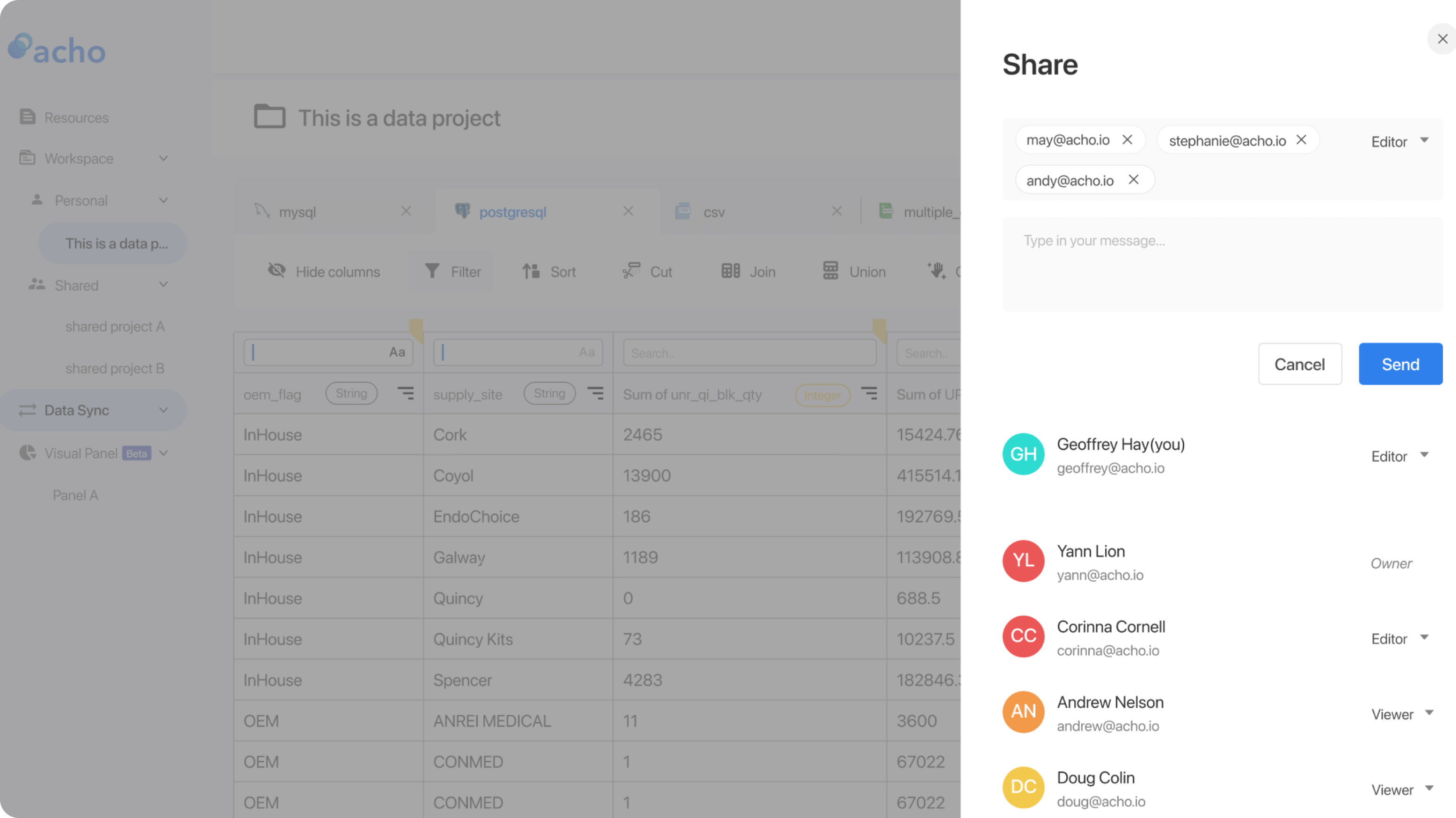This screenshot has width=1456, height=818.
Task: Click Doug Colin's DC avatar
Action: click(x=1023, y=787)
